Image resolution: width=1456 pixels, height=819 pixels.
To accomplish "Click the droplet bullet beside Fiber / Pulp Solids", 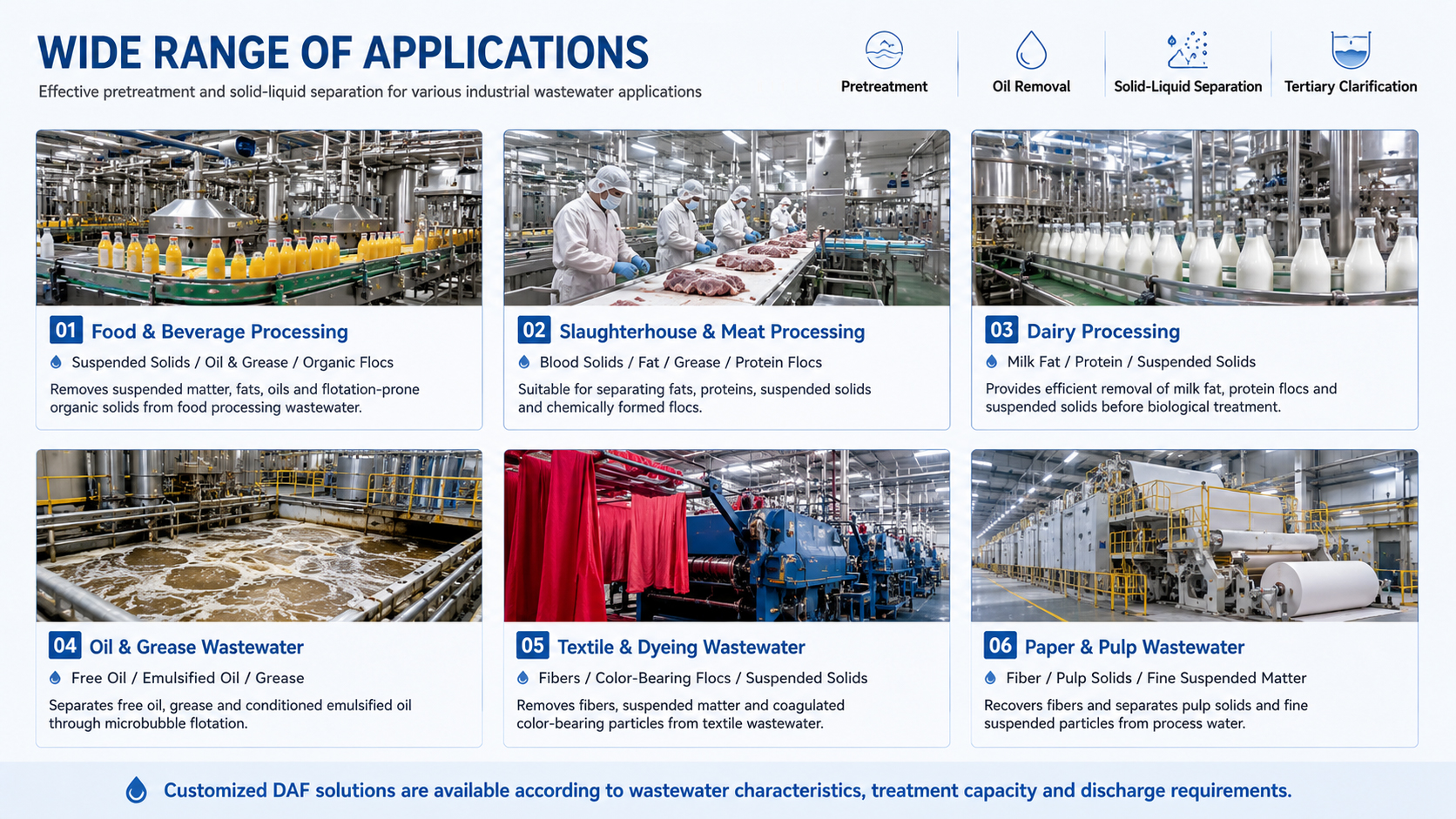I will coord(991,678).
